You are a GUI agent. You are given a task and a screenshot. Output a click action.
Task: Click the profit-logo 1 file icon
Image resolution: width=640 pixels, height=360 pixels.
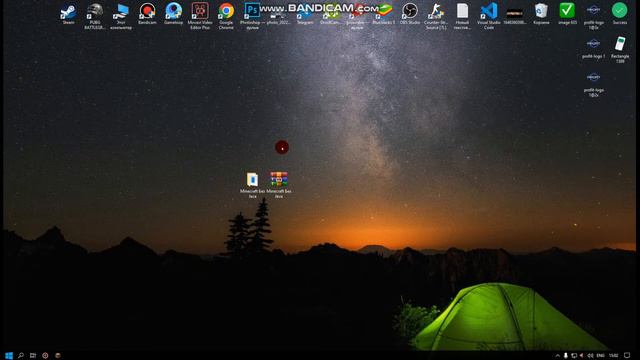click(593, 48)
